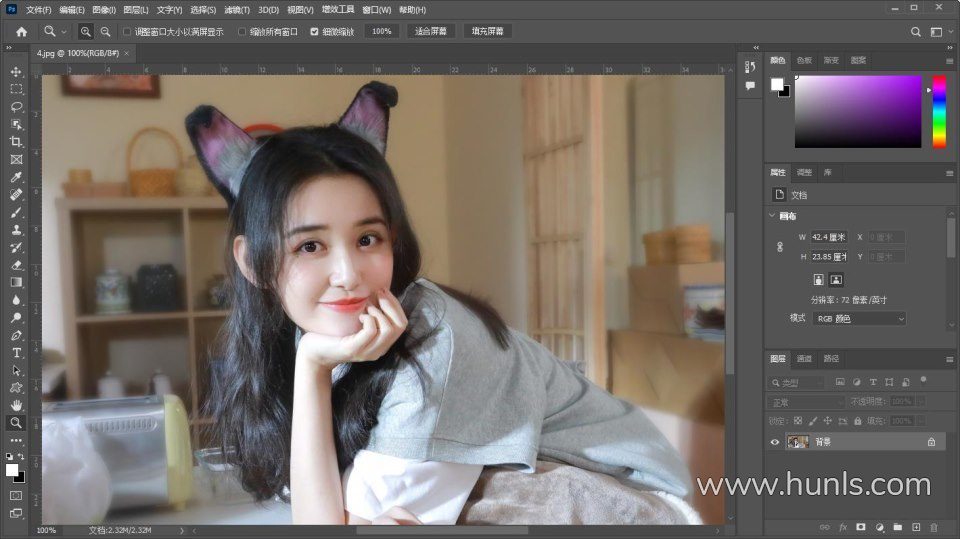Open the History panel icon
The height and width of the screenshot is (539, 960).
750,67
